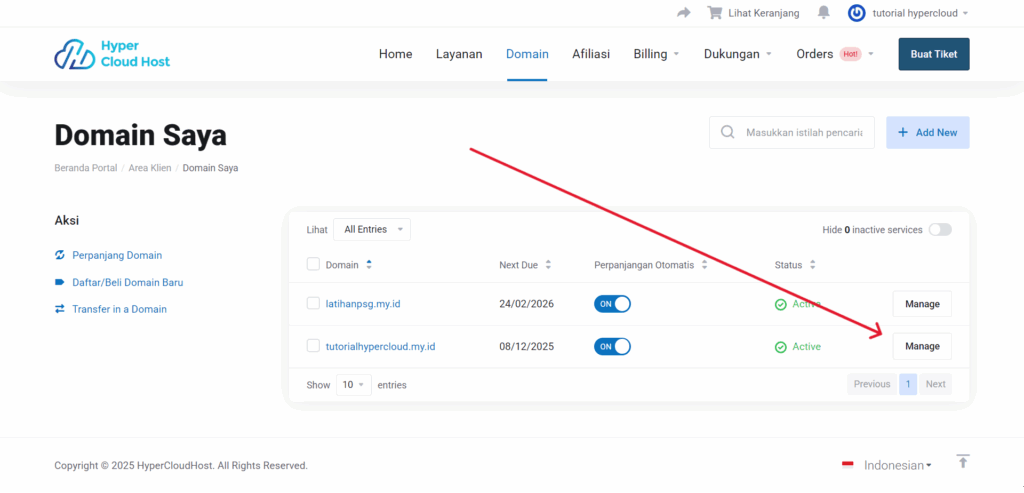Click Active check icon for tutorialhypercloud.my.id
The height and width of the screenshot is (493, 1024).
[x=780, y=347]
